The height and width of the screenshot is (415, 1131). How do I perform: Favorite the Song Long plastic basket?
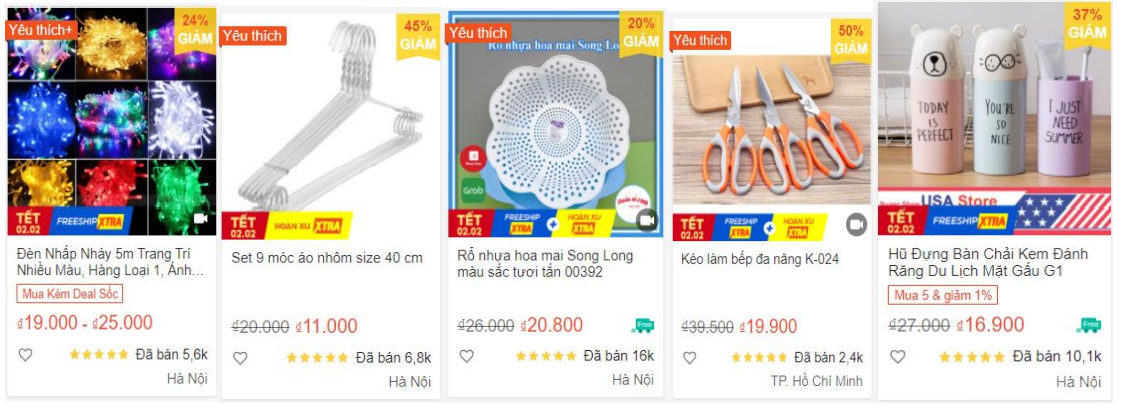[x=466, y=356]
